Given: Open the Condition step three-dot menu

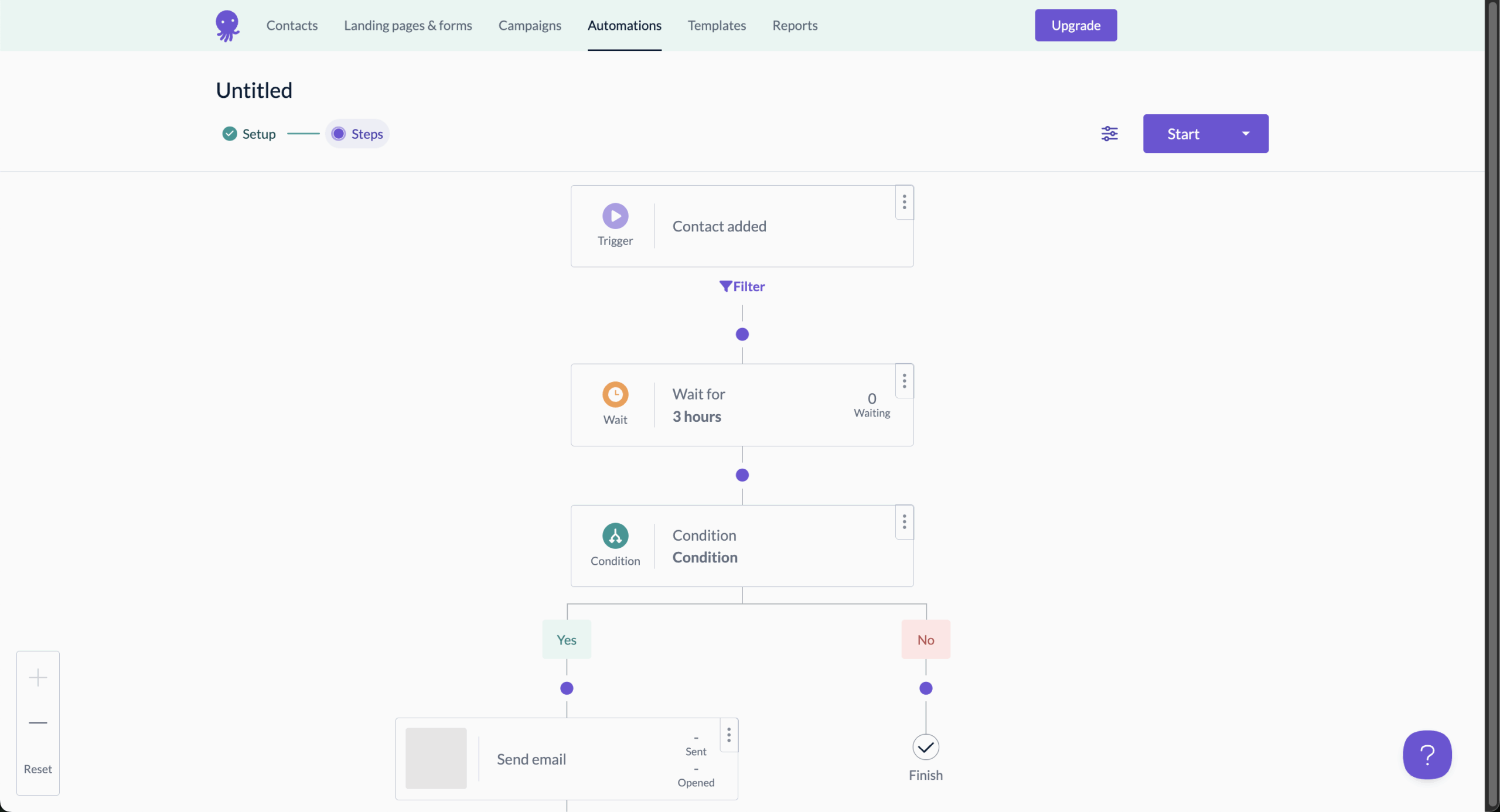Looking at the screenshot, I should [x=904, y=521].
